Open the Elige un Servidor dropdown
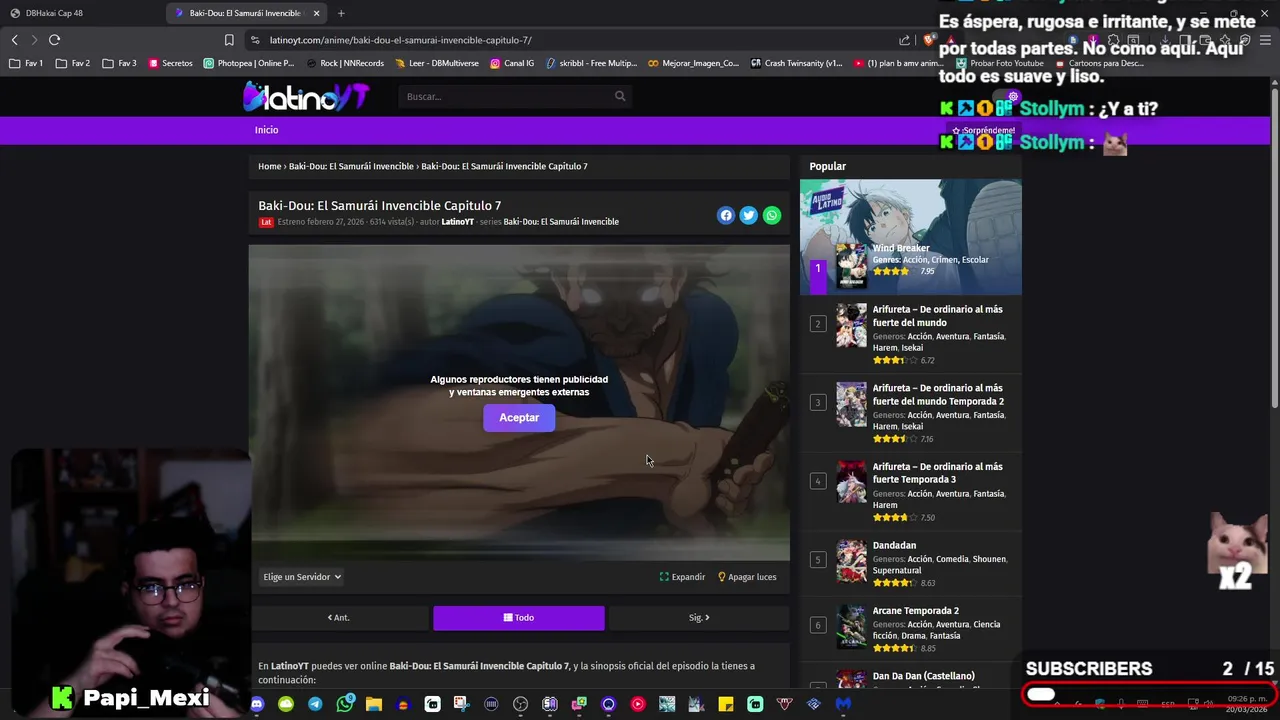Viewport: 1280px width, 720px height. pyautogui.click(x=302, y=577)
